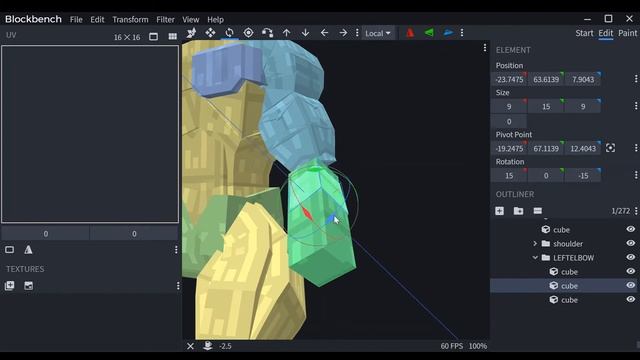This screenshot has width=640, height=360.
Task: Hide the LEFTELBOW group
Action: 631,257
